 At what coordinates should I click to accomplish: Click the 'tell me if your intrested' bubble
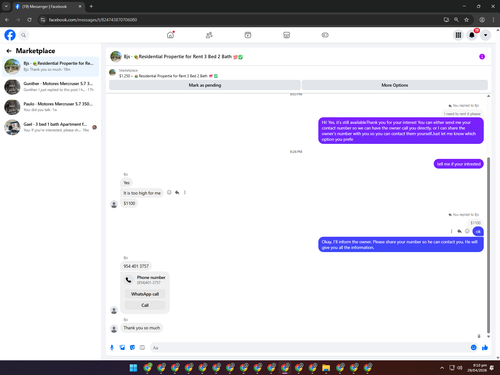point(459,164)
